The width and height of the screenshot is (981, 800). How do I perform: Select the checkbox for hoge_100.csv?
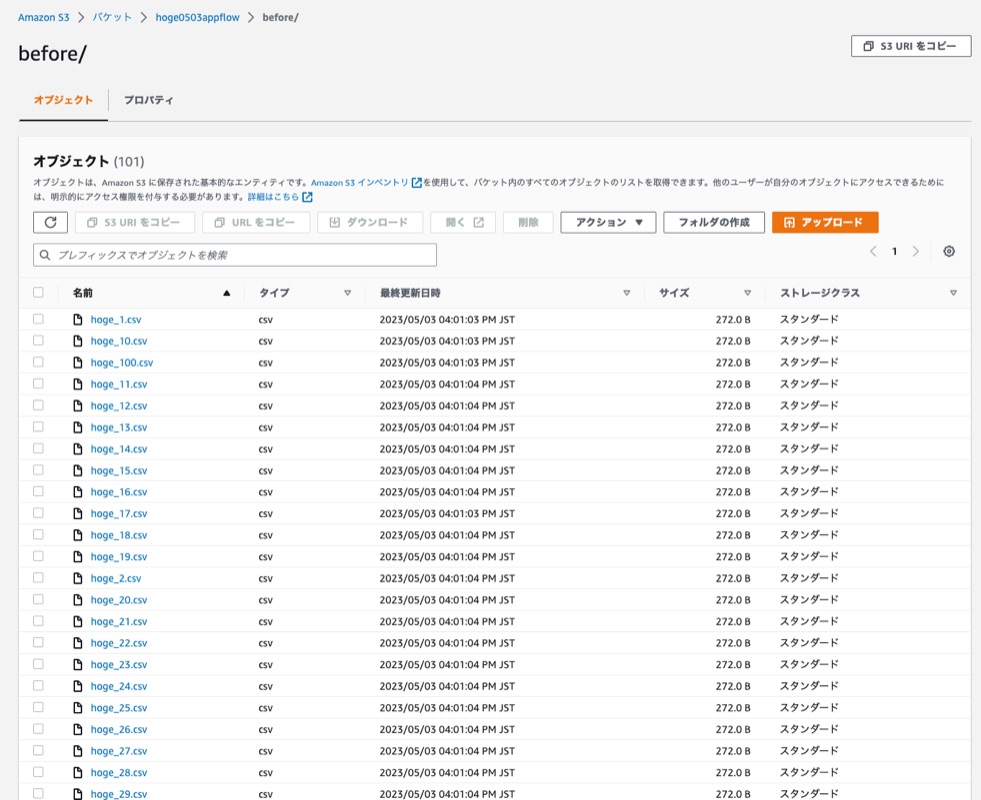38,362
